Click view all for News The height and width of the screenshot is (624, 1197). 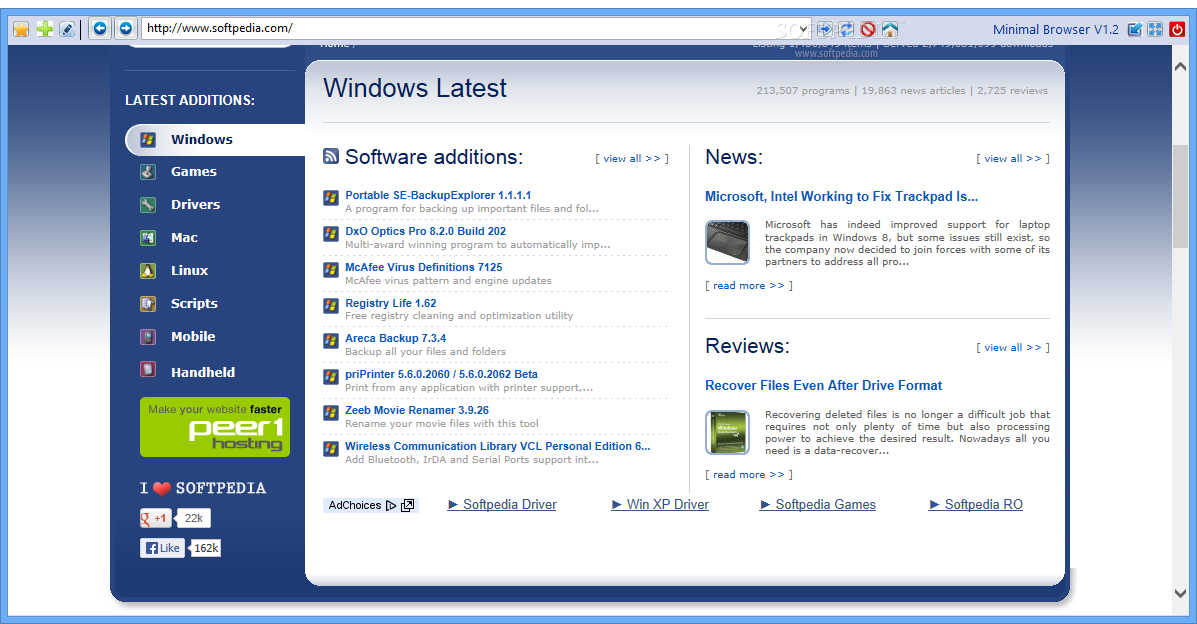[1013, 159]
